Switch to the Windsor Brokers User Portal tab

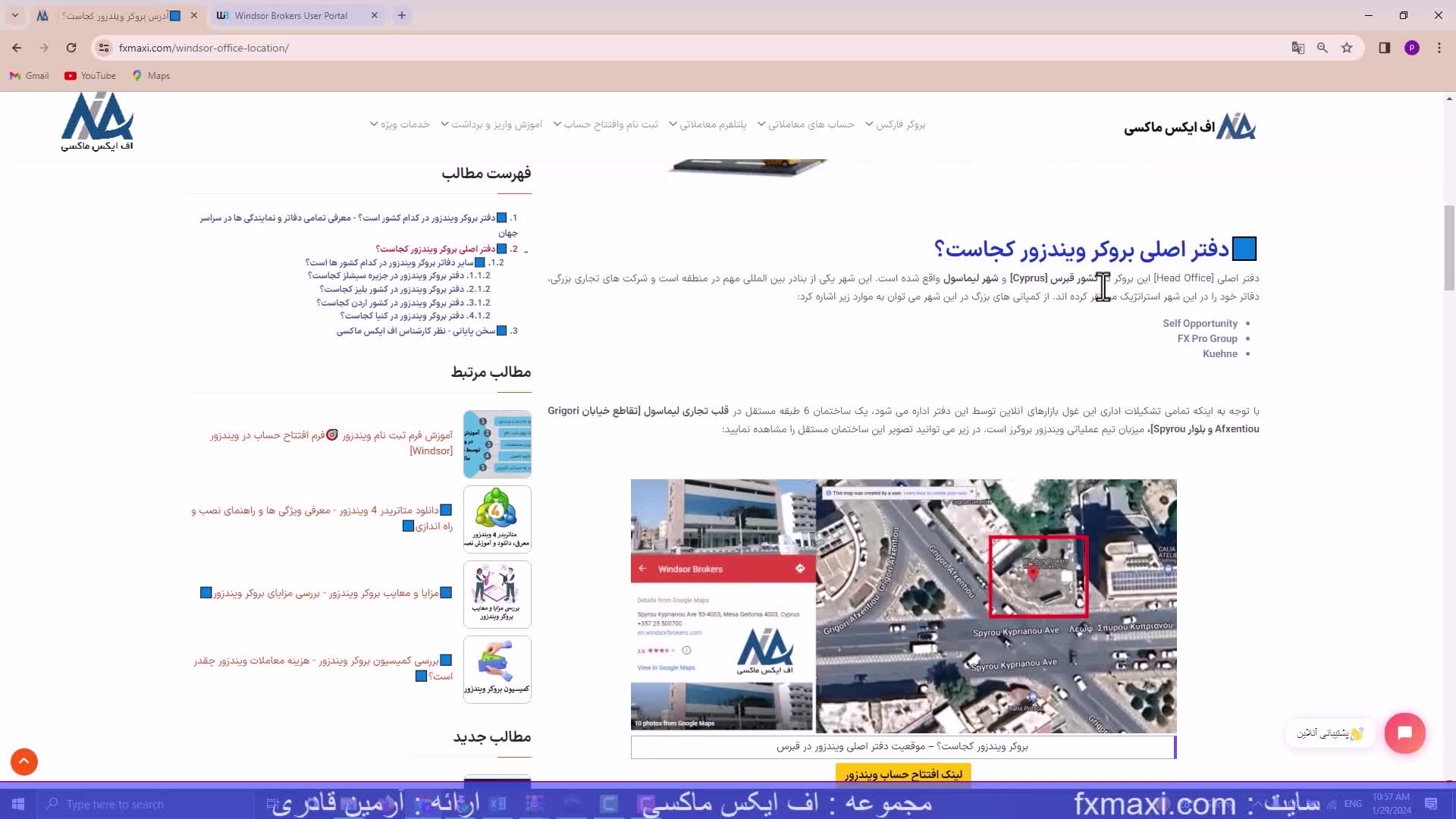pos(291,15)
